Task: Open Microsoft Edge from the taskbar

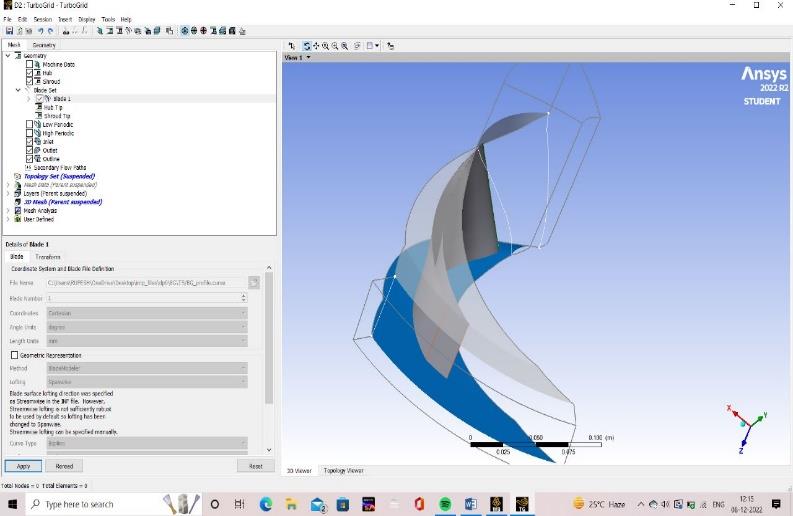Action: 266,504
